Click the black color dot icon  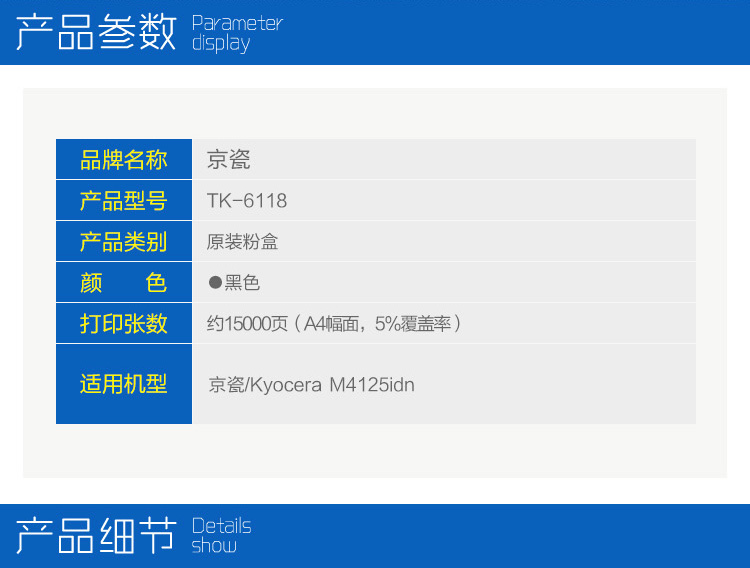[x=215, y=283]
